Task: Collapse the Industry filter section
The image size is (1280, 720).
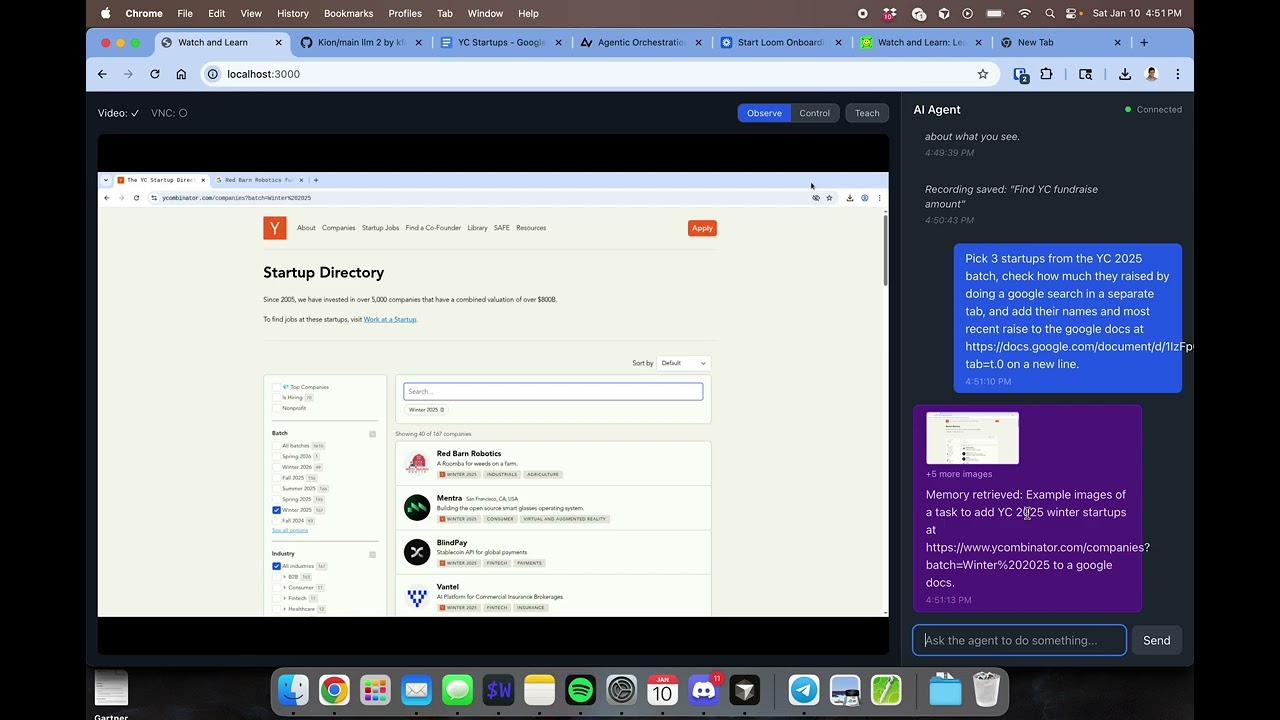Action: [373, 554]
